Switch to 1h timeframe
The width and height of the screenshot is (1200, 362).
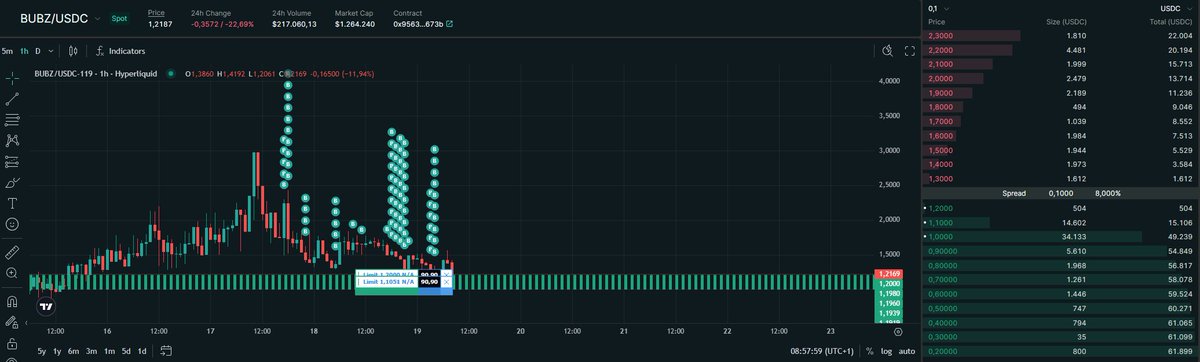pos(24,50)
